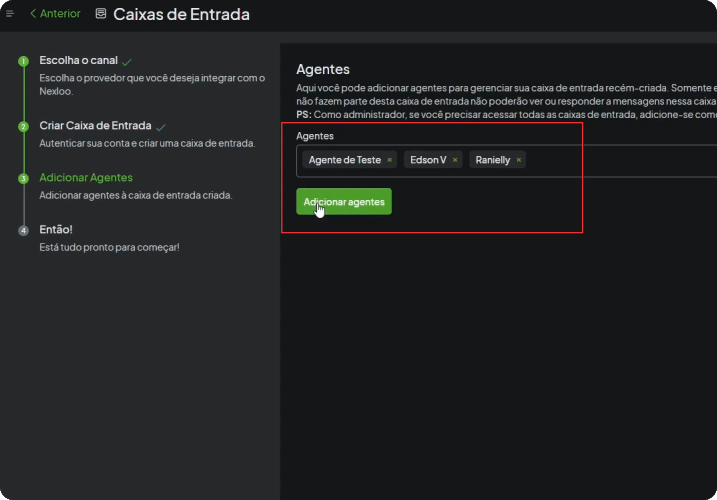Select step 2 circle Criar Caixa de Entrada

click(x=23, y=126)
